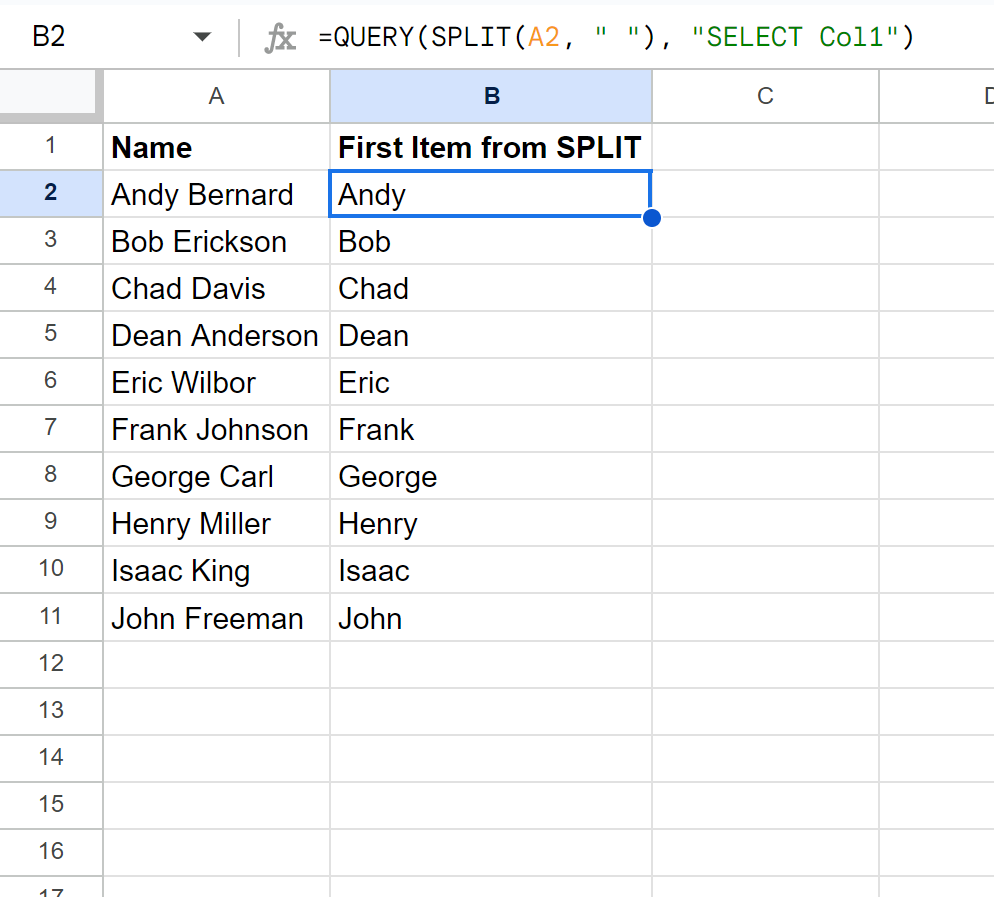This screenshot has height=897, width=994.
Task: Select row 1 header
Action: point(51,146)
